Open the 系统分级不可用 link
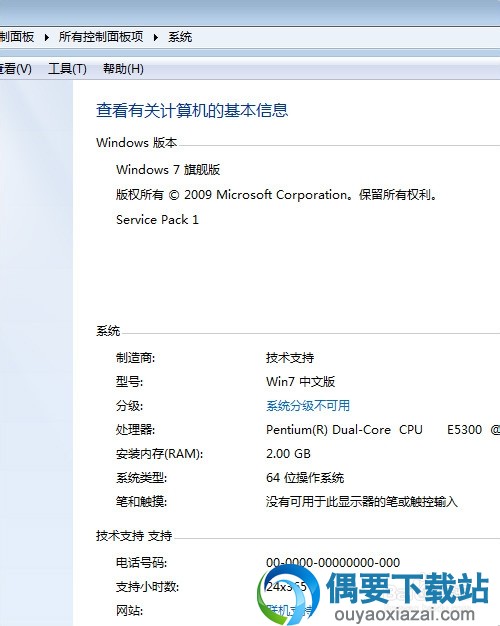 pos(308,406)
